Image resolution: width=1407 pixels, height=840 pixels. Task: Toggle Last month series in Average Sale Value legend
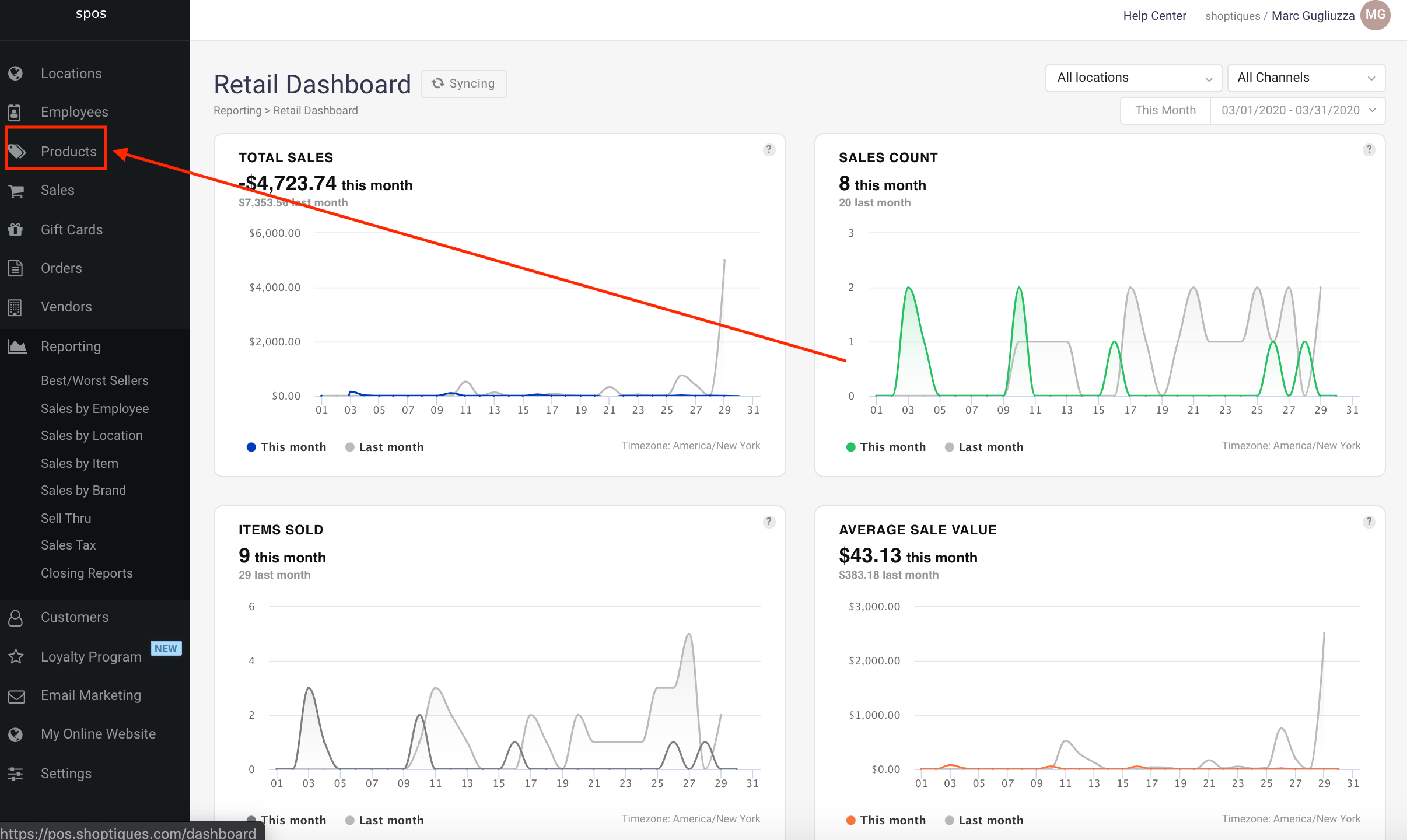pyautogui.click(x=984, y=820)
